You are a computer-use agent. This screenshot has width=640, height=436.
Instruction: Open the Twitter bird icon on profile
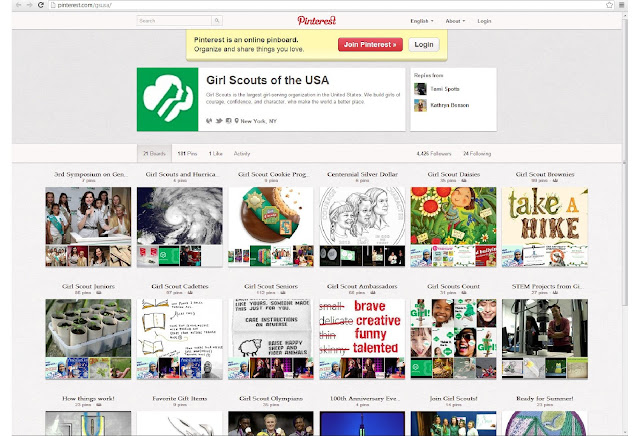pos(219,121)
